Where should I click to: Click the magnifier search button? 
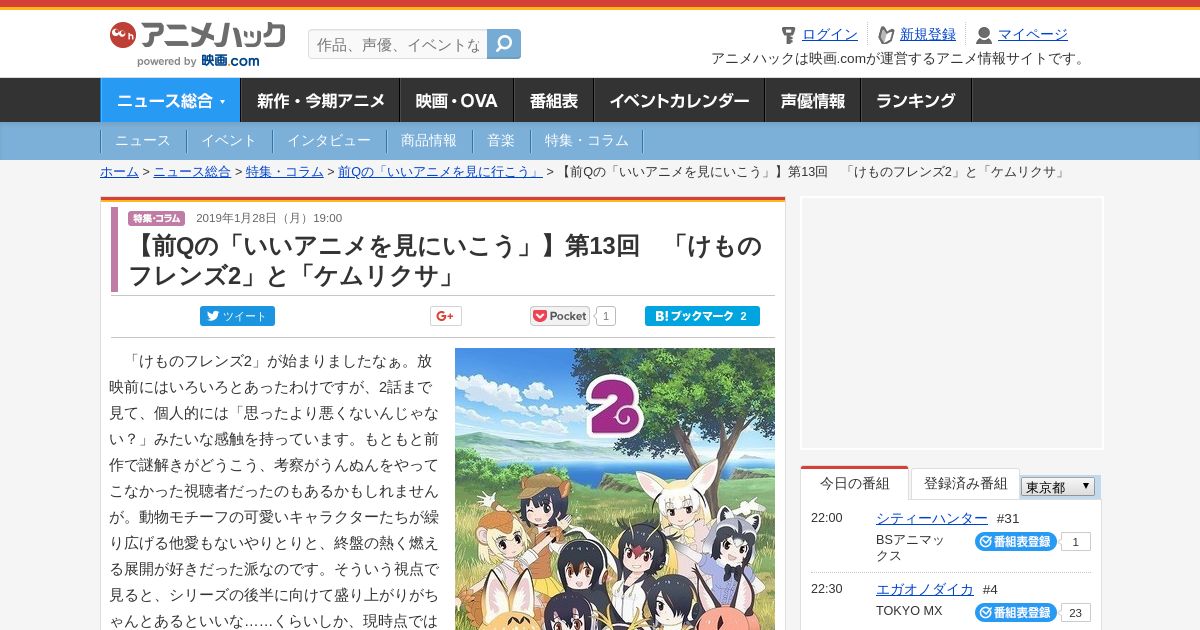point(504,44)
